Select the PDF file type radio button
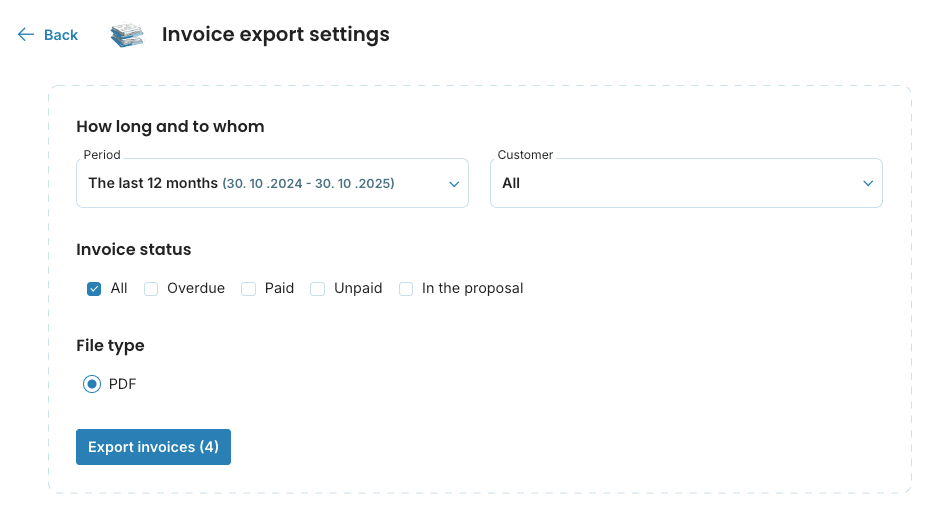This screenshot has height=522, width=952. (x=92, y=384)
